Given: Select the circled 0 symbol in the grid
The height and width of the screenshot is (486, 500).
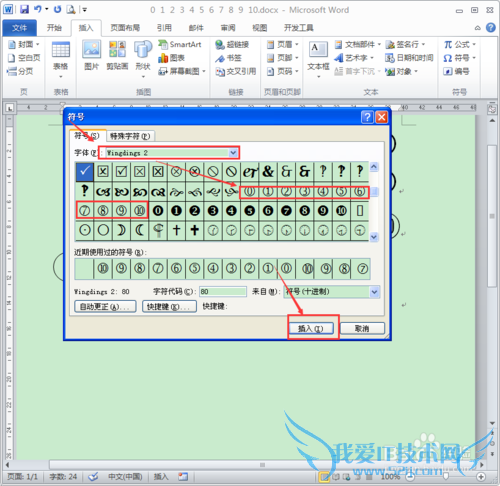Looking at the screenshot, I should click(250, 192).
